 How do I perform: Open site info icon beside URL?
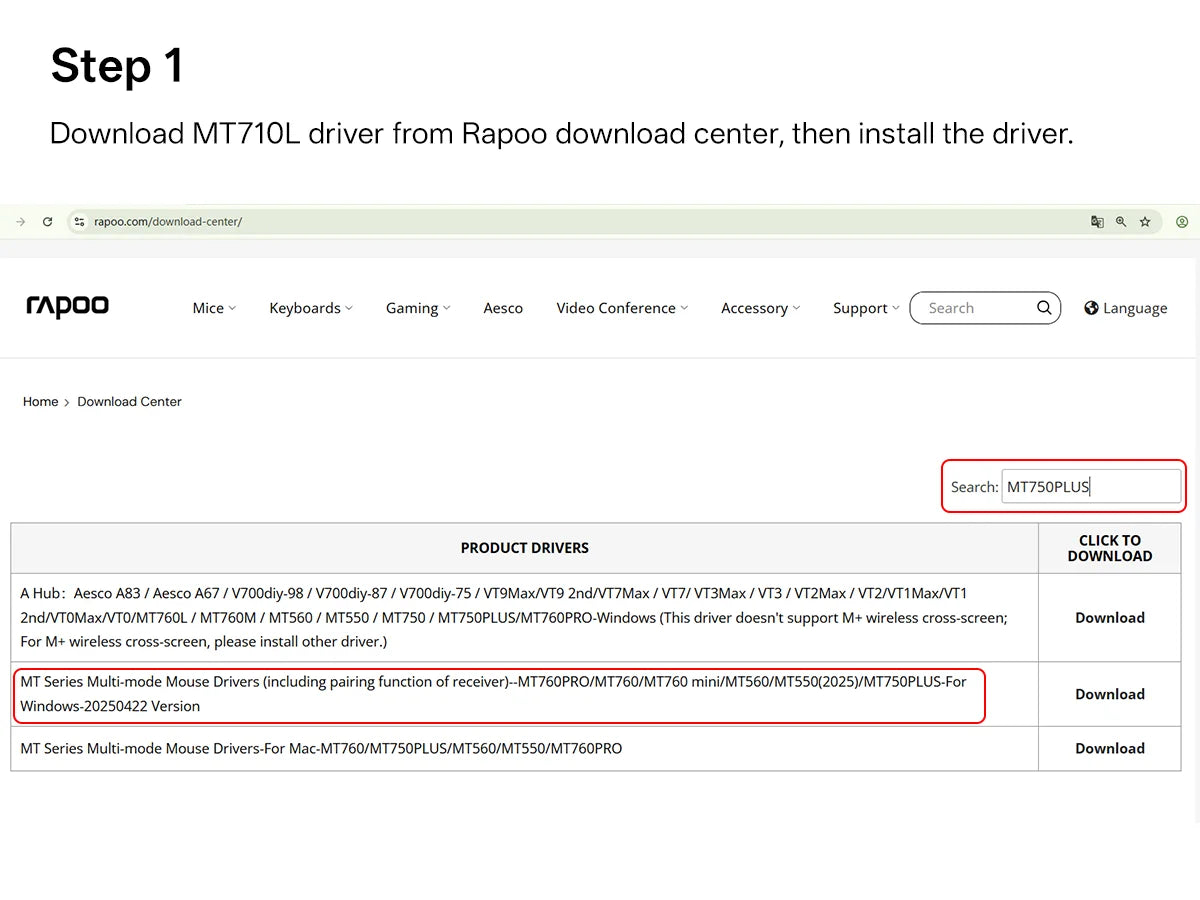[80, 222]
